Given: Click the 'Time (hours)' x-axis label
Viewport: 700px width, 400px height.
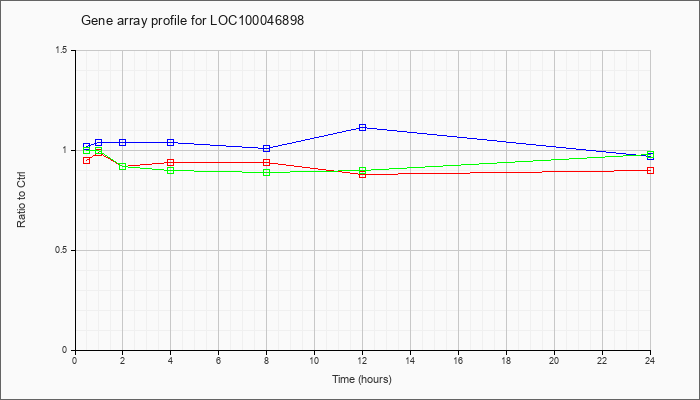Looking at the screenshot, I should tap(362, 379).
